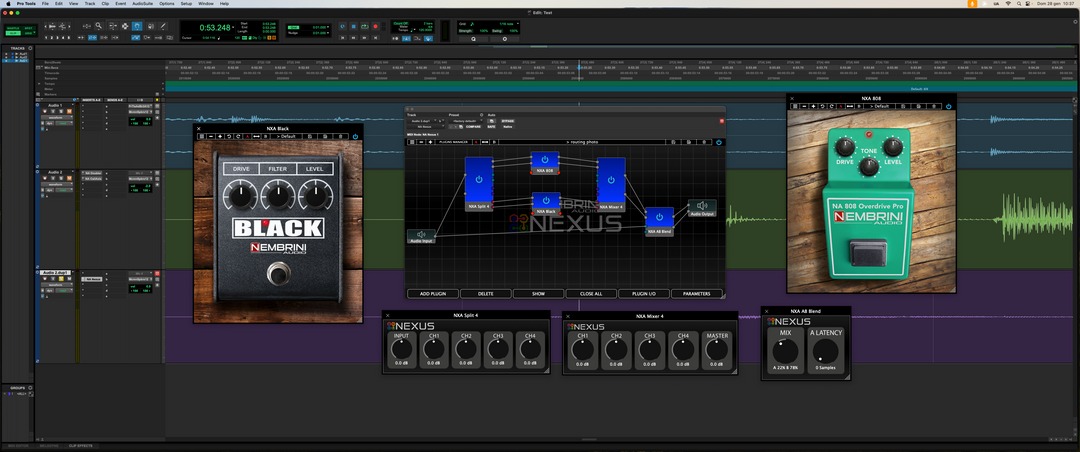1080x452 pixels.
Task: Open the Setup menu
Action: pyautogui.click(x=187, y=3)
